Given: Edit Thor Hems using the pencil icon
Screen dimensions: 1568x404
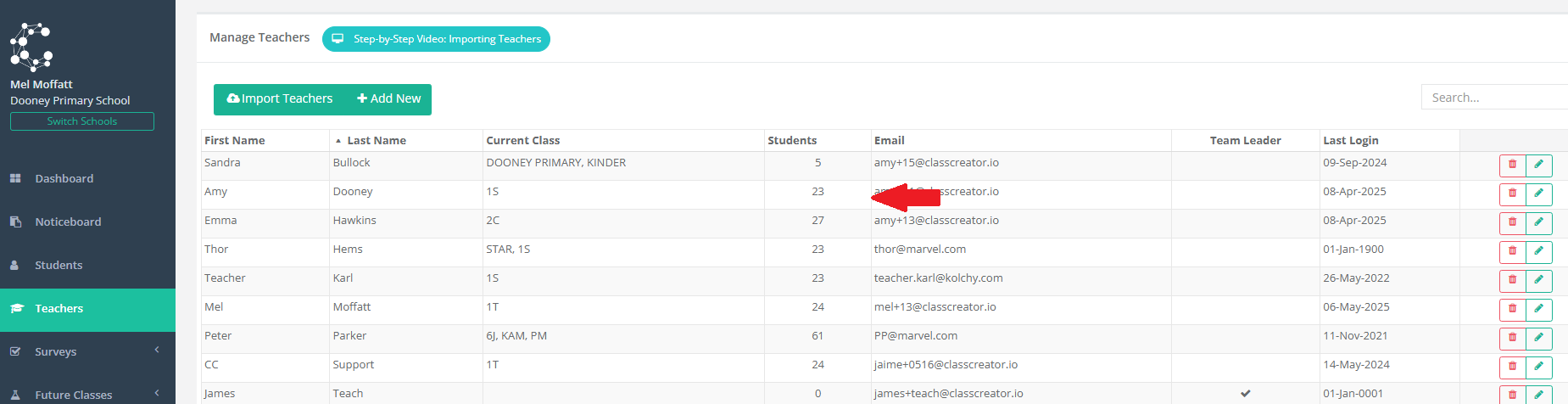Looking at the screenshot, I should (1539, 252).
